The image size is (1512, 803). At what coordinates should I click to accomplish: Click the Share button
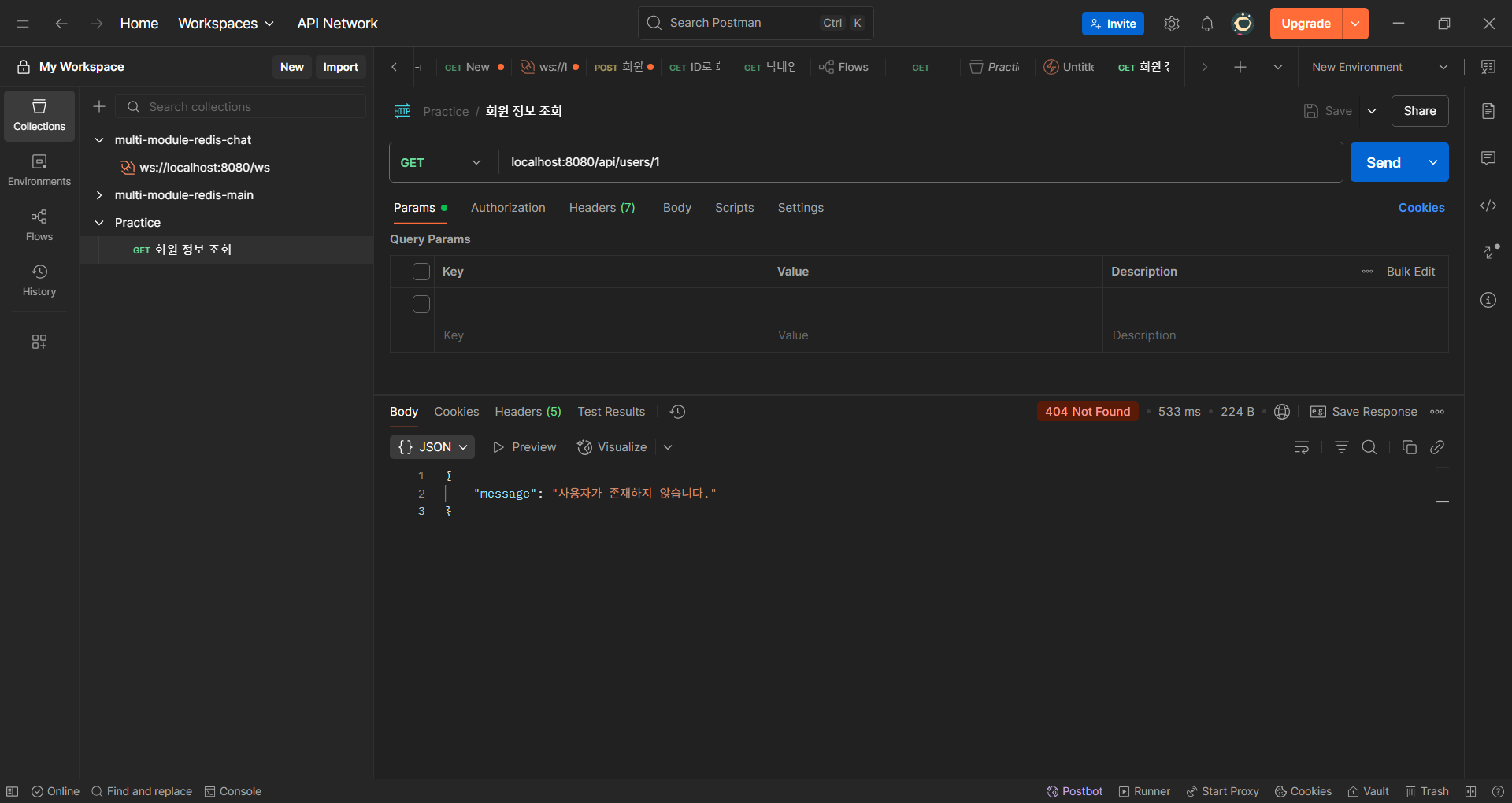[1420, 111]
